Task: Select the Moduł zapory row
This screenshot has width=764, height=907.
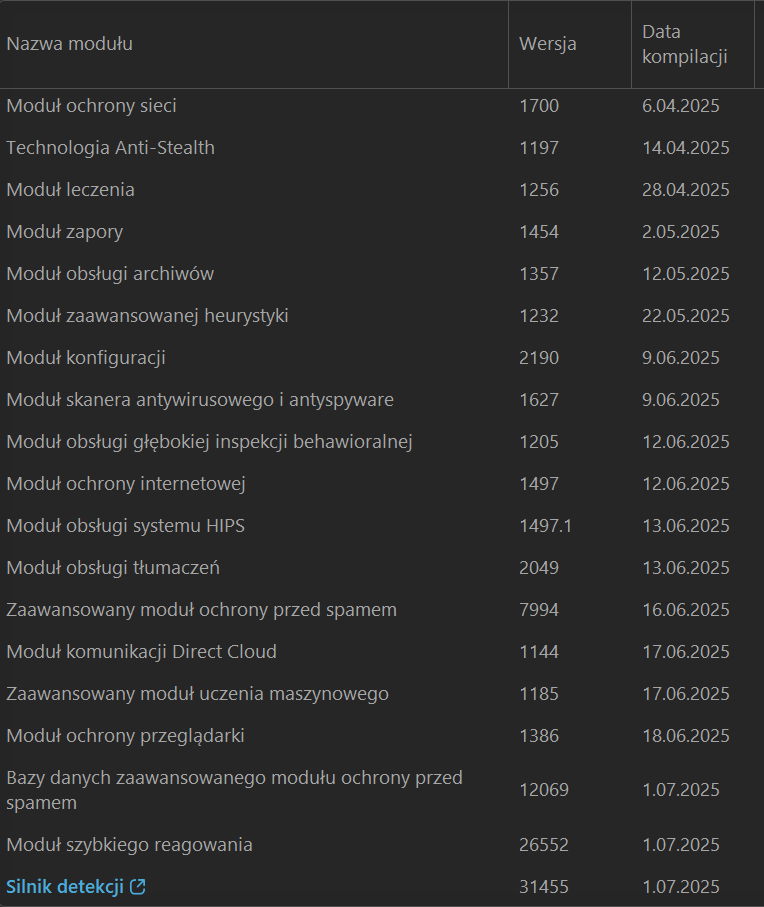Action: [x=65, y=232]
